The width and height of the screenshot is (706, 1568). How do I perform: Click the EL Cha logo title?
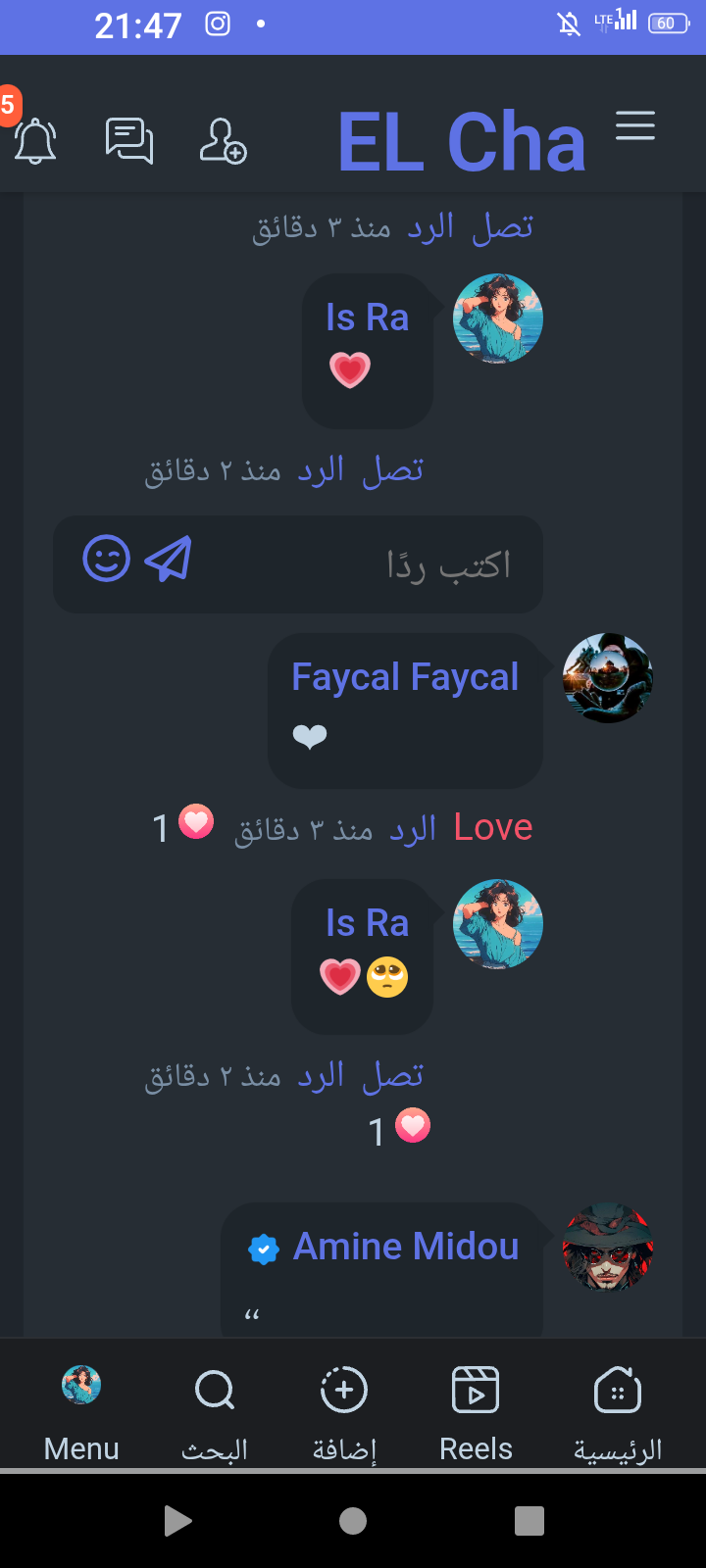tap(462, 142)
